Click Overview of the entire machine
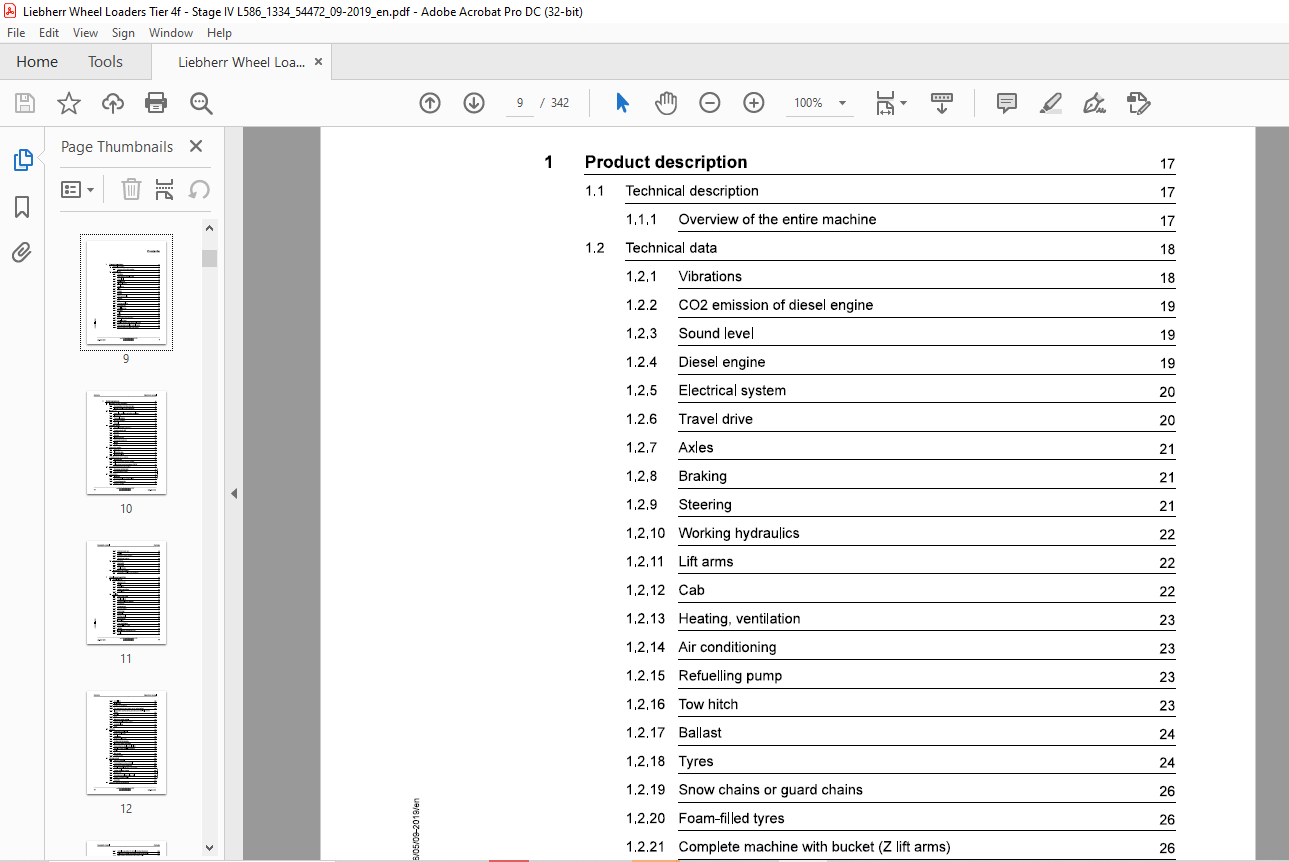 click(777, 219)
